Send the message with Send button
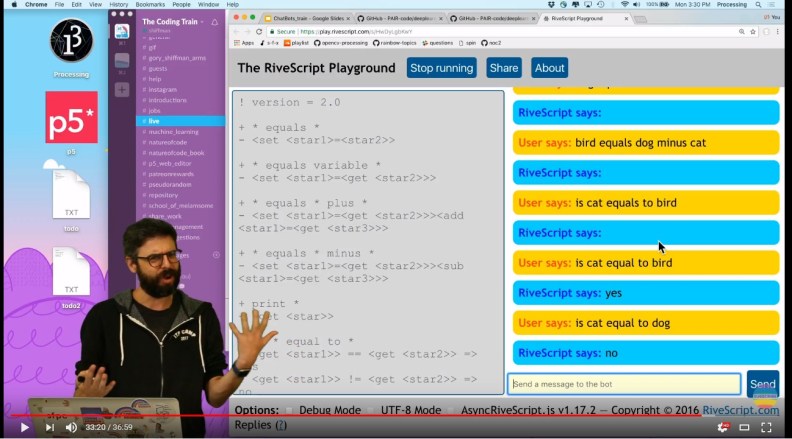 pyautogui.click(x=762, y=384)
